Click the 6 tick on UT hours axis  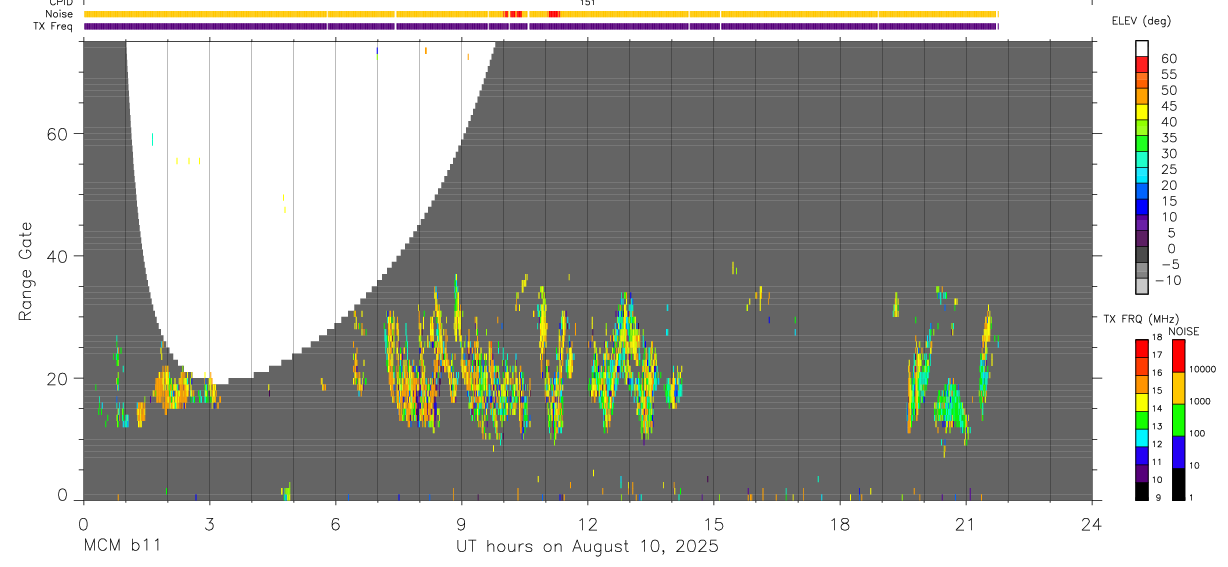pyautogui.click(x=335, y=523)
